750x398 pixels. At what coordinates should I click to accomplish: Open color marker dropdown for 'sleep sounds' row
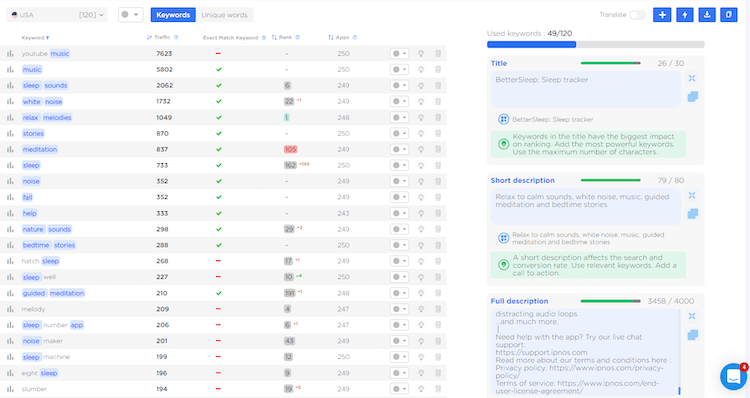click(x=399, y=86)
